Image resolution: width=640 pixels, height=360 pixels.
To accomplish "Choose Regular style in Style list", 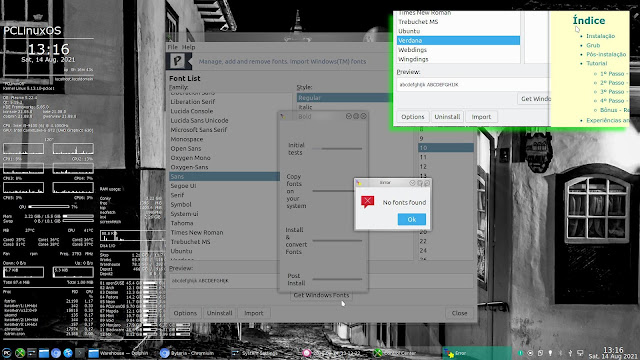I will [x=345, y=98].
